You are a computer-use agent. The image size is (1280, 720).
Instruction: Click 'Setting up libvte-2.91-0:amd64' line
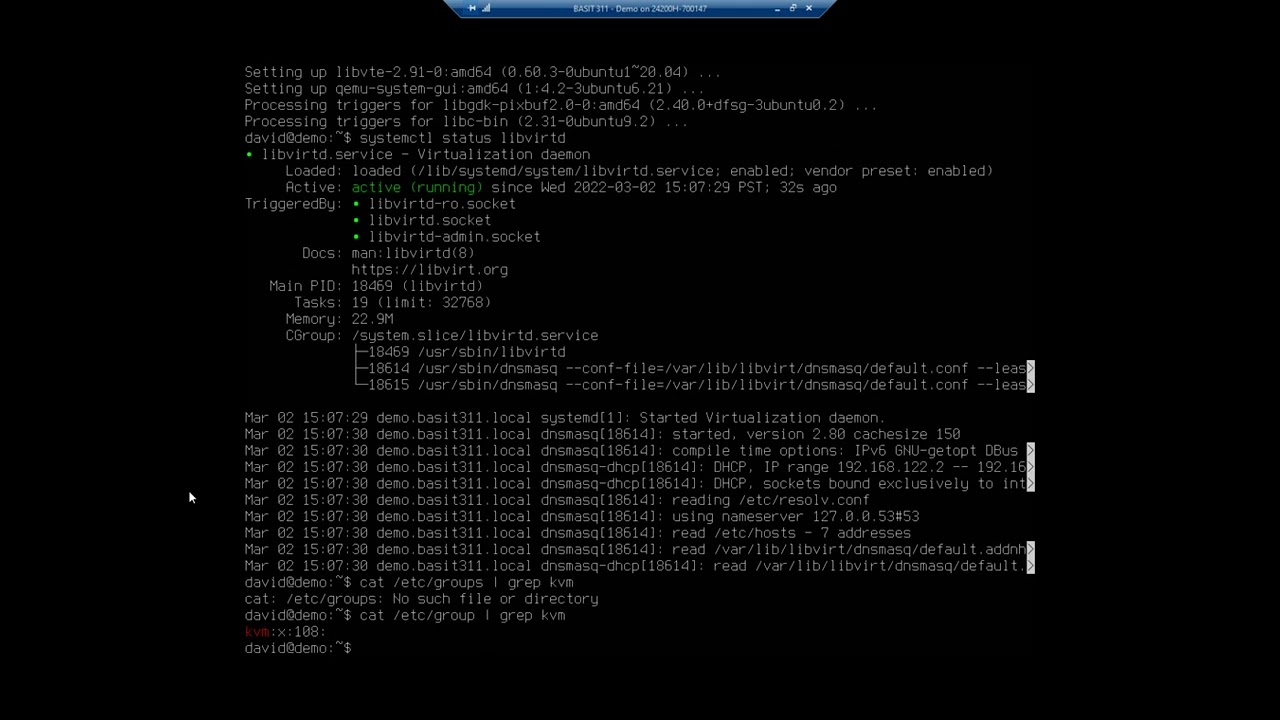tap(483, 72)
